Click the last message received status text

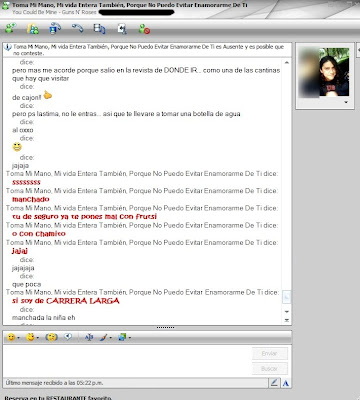(54, 383)
